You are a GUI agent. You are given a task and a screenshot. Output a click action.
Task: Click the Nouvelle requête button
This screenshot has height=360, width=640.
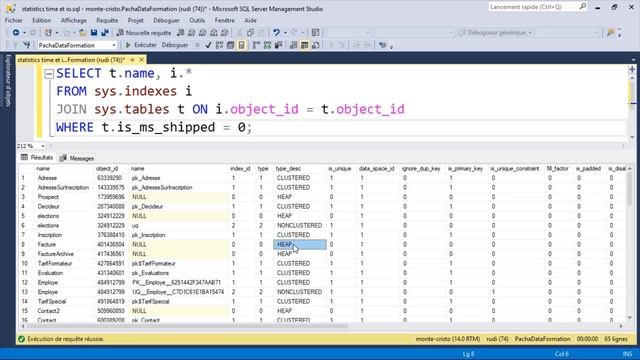[144, 33]
